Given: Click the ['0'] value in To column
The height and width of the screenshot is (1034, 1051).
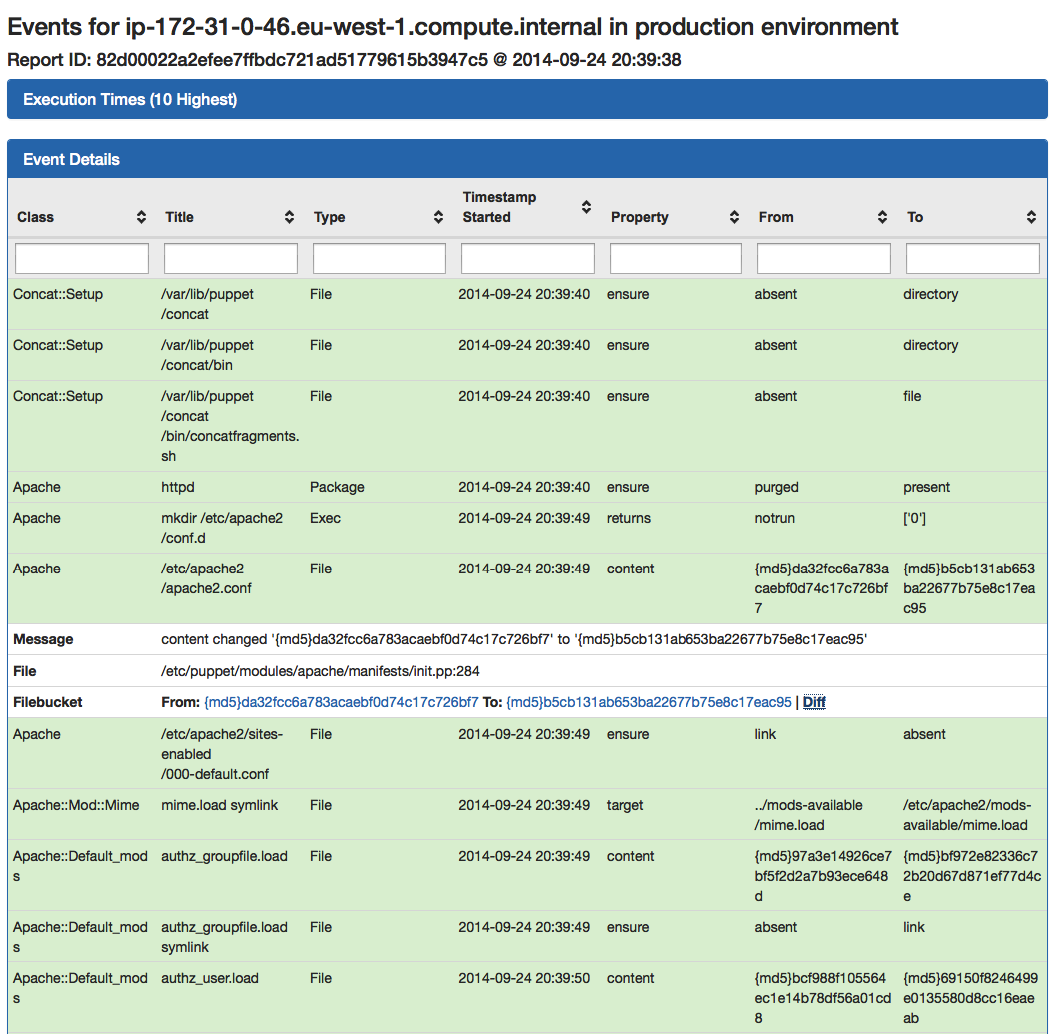Looking at the screenshot, I should click(x=914, y=518).
